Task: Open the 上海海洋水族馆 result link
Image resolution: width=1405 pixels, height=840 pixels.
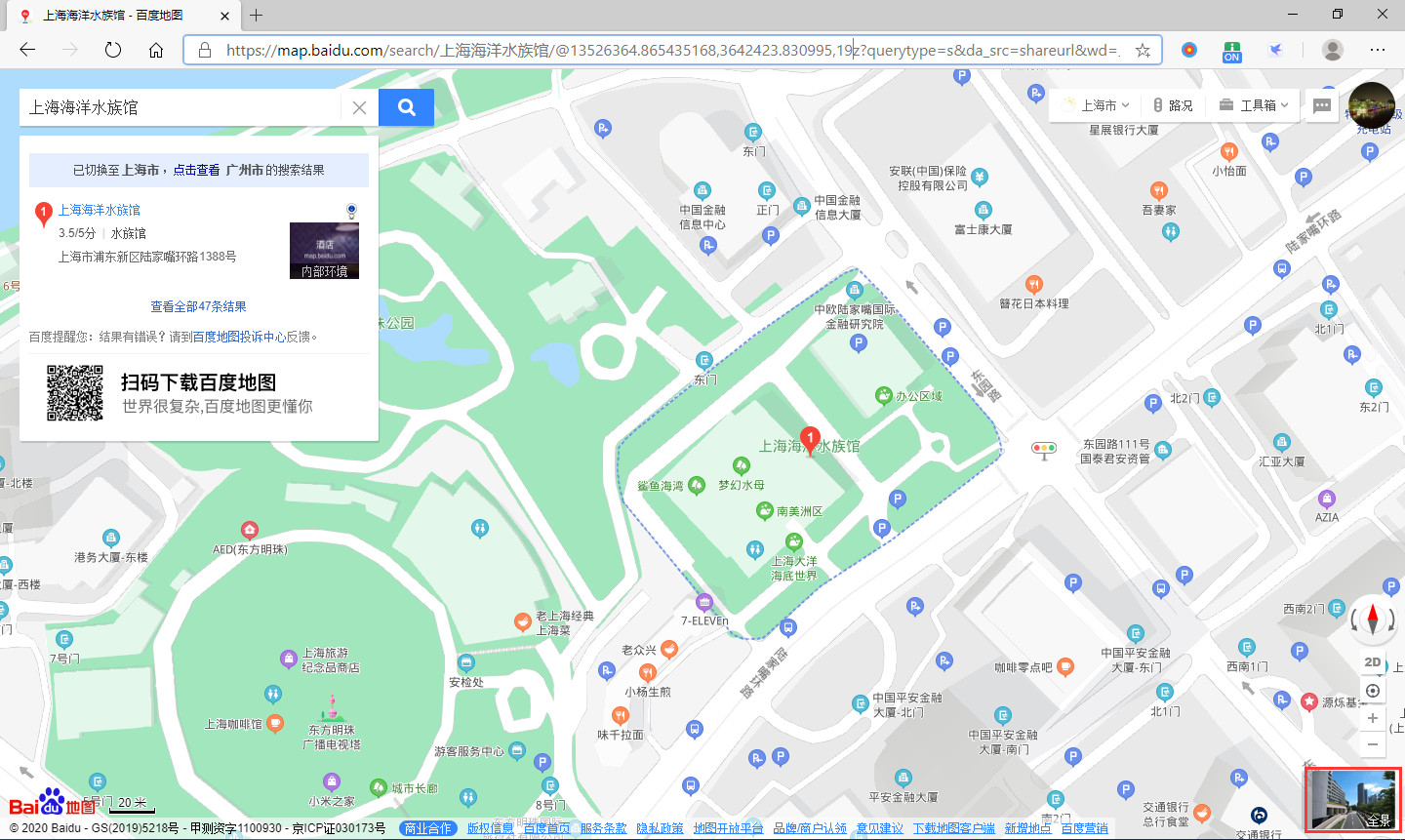Action: pyautogui.click(x=100, y=210)
